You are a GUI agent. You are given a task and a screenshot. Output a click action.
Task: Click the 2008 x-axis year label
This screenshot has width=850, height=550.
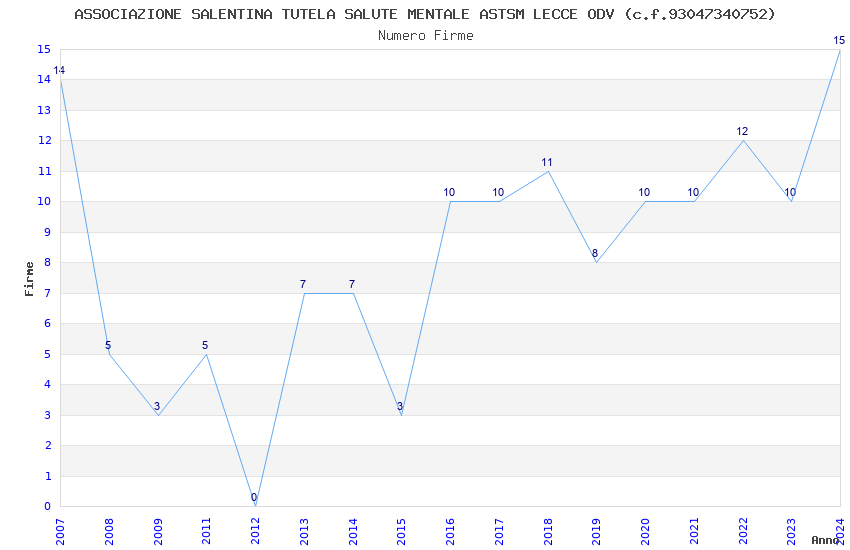[x=109, y=532]
